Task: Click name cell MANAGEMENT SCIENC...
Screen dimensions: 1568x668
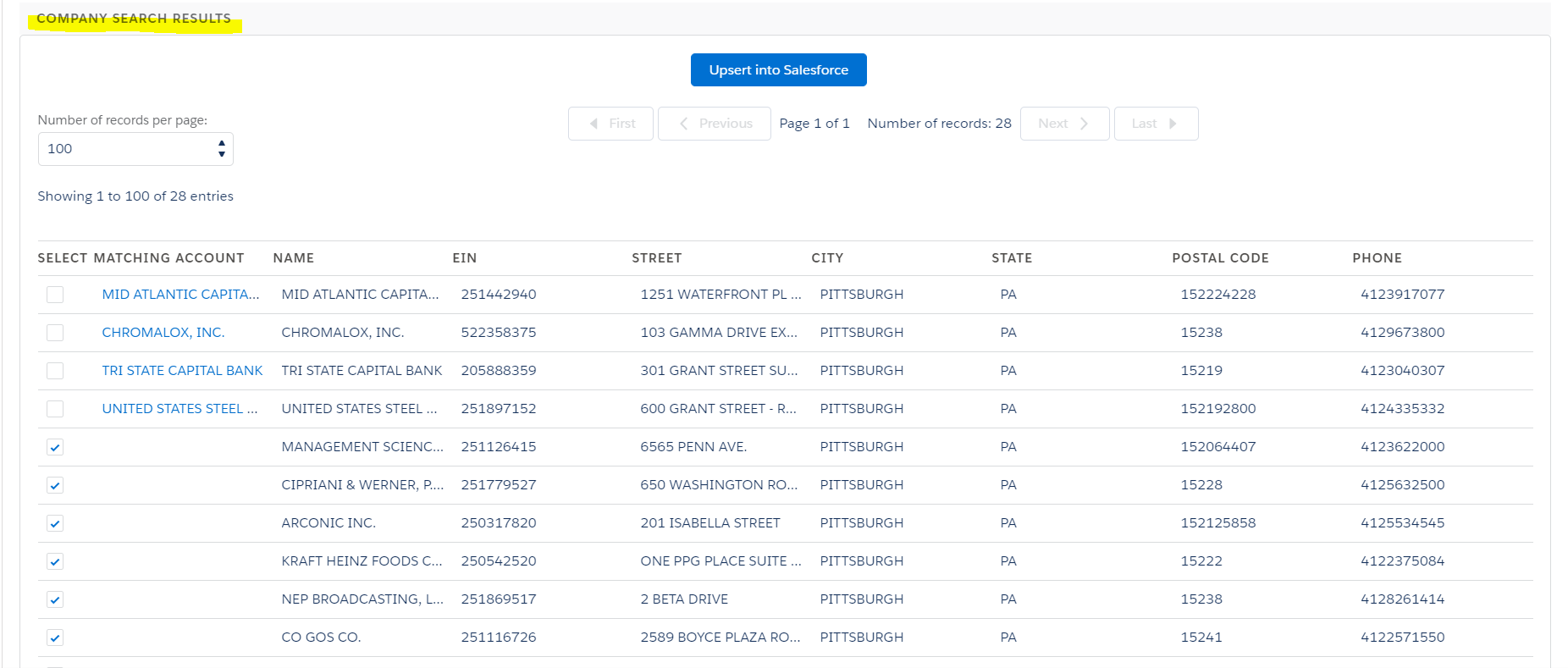Action: click(362, 447)
